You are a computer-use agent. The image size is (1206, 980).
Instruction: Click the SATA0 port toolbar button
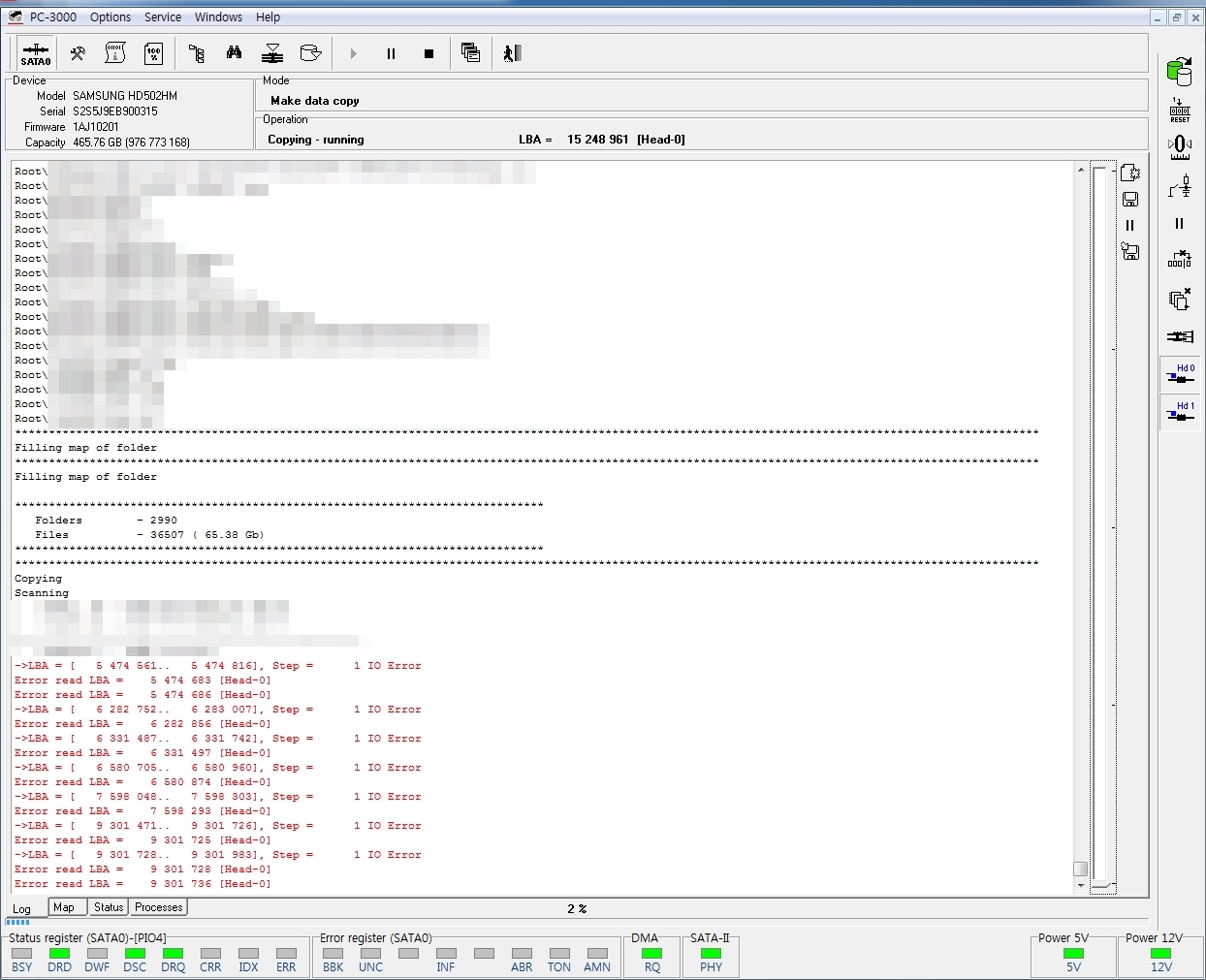(36, 53)
